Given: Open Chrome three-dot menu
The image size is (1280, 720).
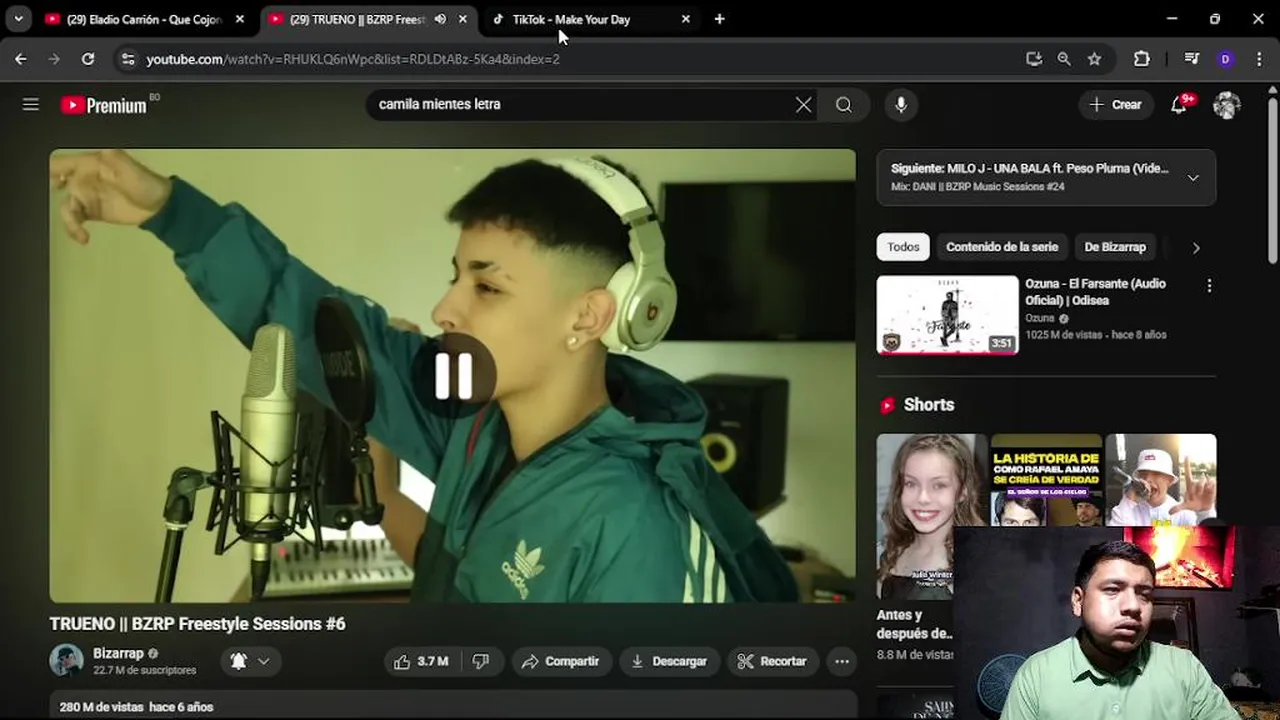Looking at the screenshot, I should tap(1259, 59).
